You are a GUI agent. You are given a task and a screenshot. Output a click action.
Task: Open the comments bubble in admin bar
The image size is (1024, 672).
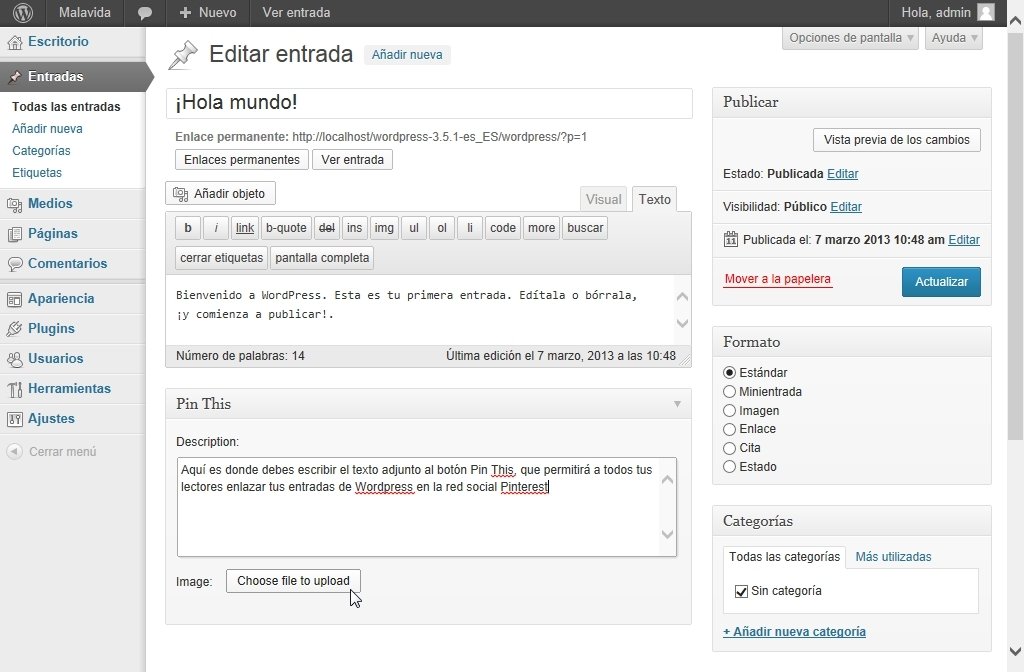pos(145,13)
